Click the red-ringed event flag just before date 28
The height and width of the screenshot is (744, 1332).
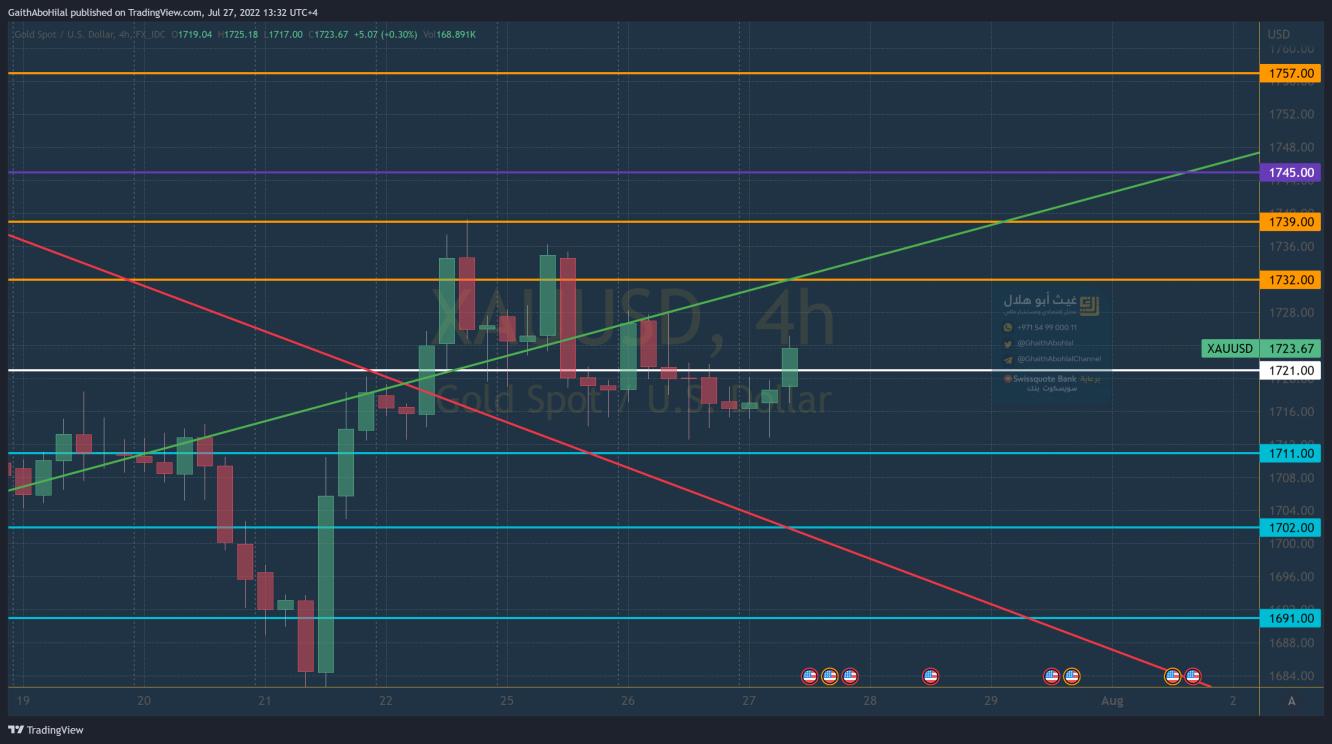(x=849, y=677)
